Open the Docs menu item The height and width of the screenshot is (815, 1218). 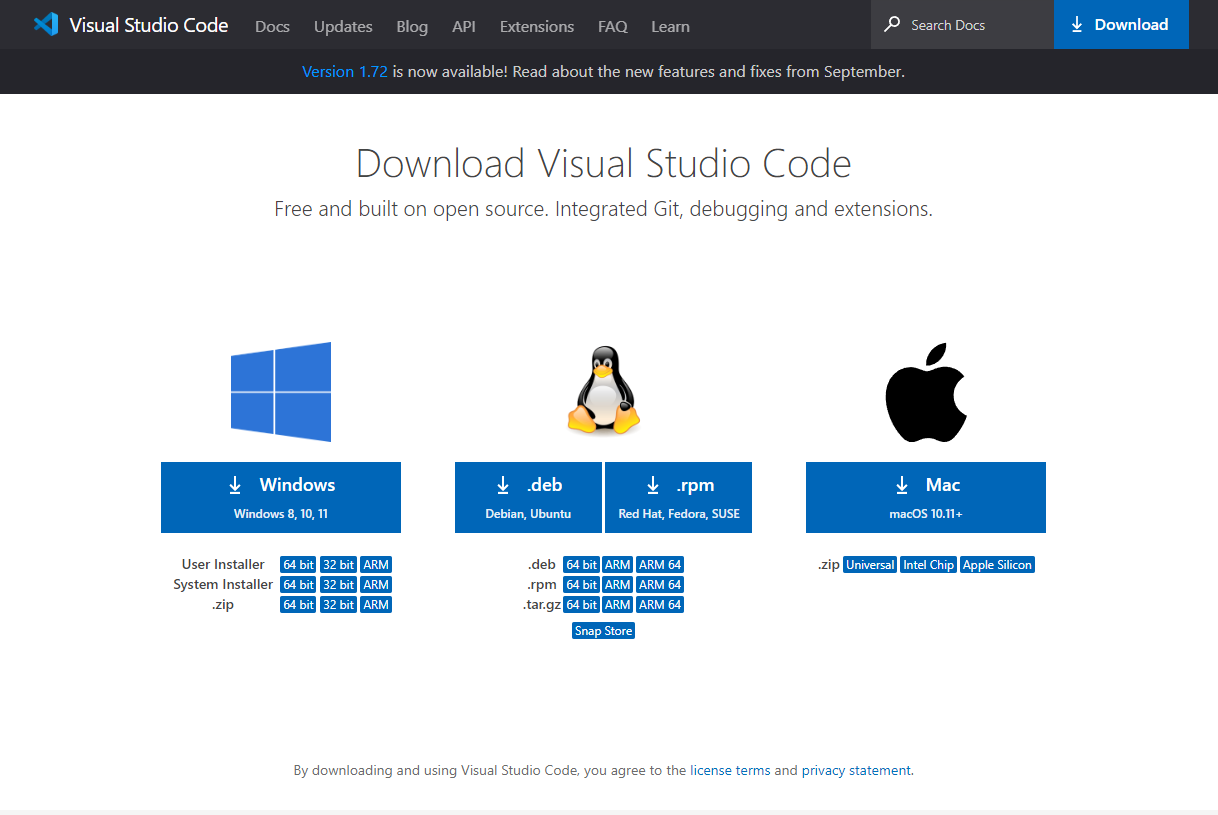[x=272, y=27]
